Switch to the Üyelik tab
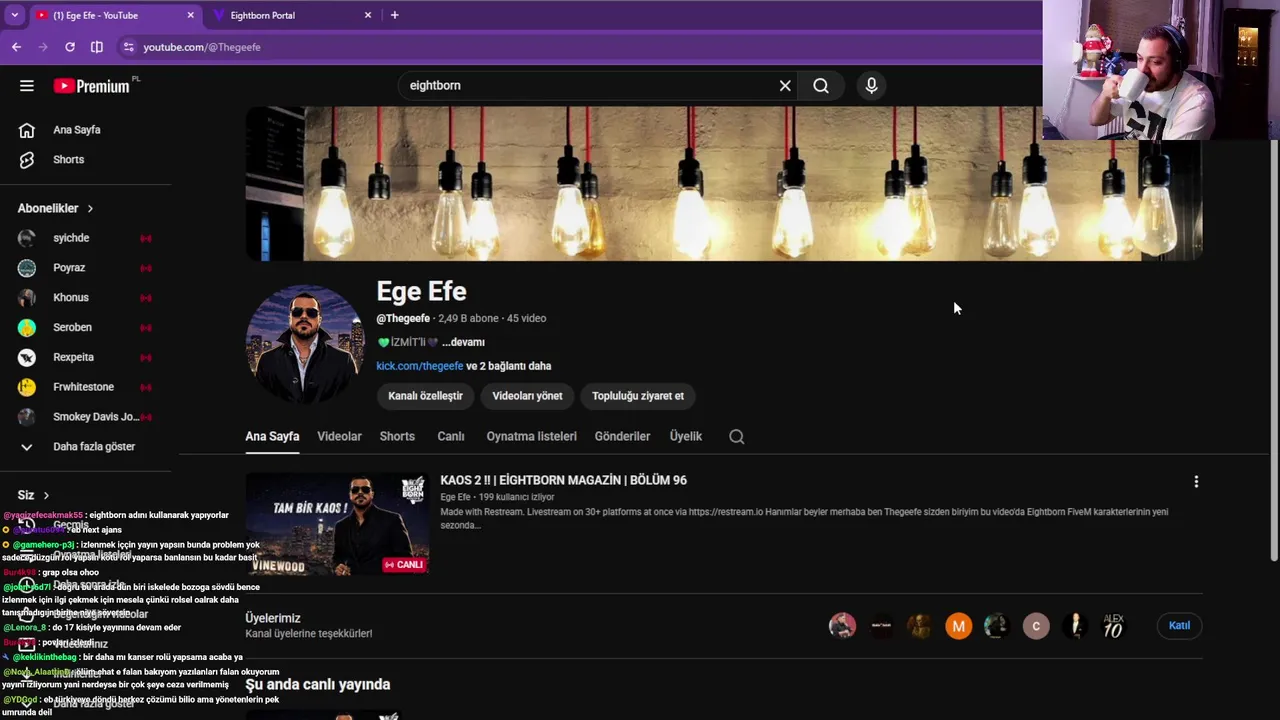 pos(686,437)
